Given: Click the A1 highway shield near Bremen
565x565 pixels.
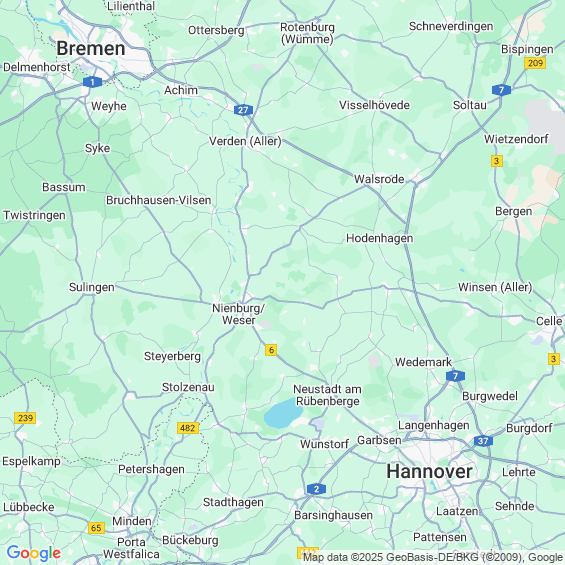Looking at the screenshot, I should 92,82.
